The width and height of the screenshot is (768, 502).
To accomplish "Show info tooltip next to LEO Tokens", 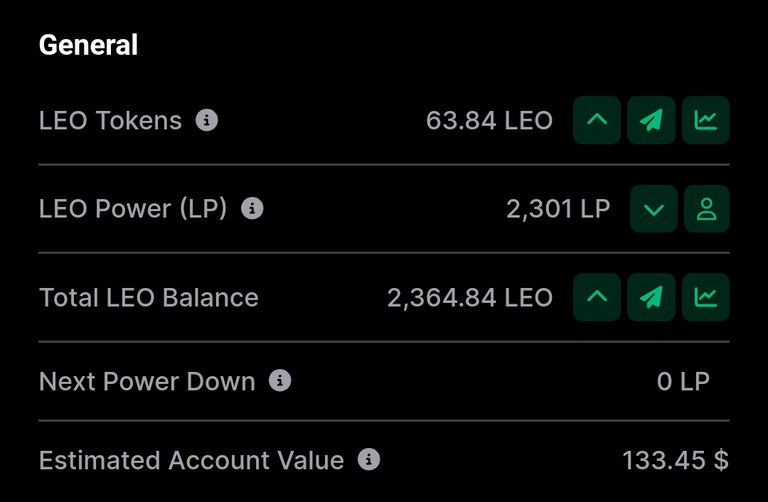I will tap(207, 120).
